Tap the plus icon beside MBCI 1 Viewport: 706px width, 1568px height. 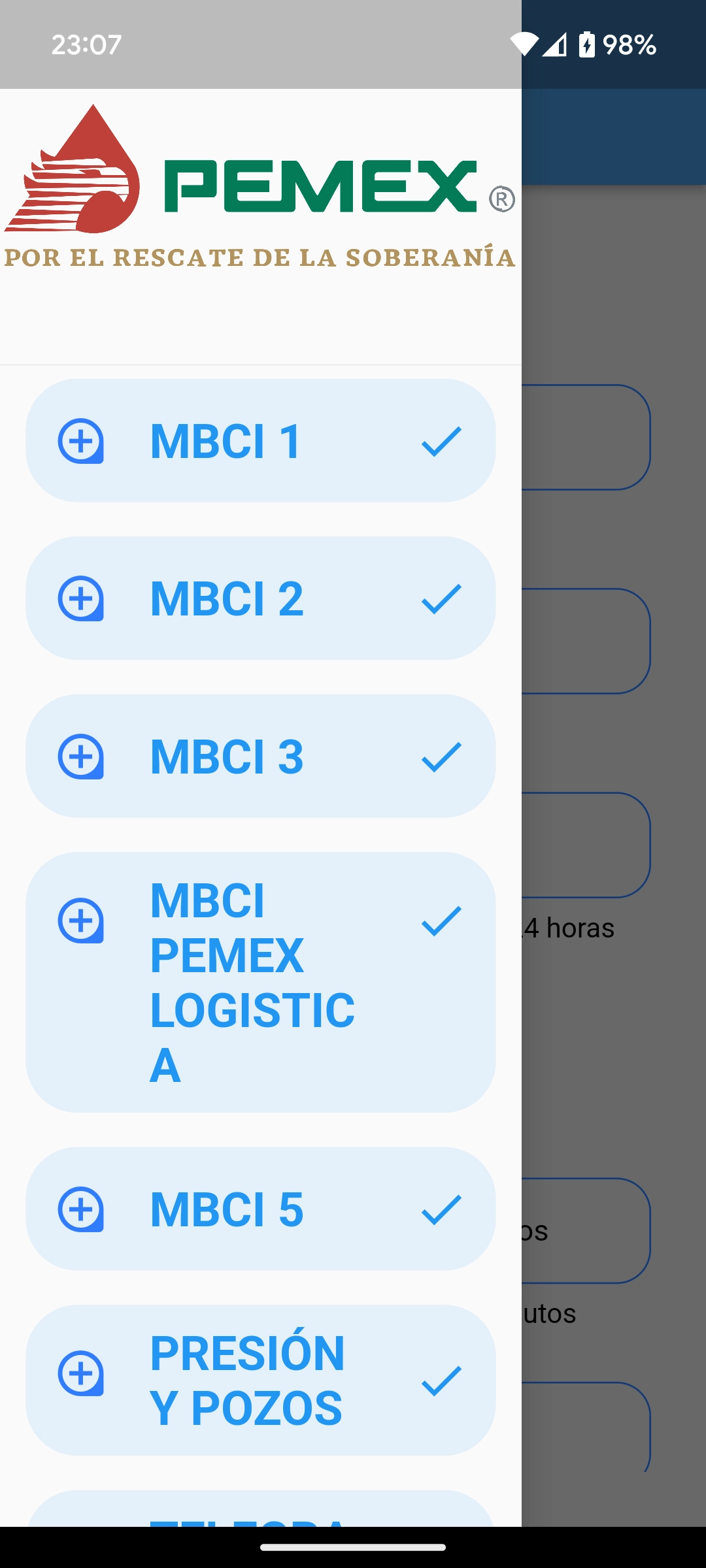tap(81, 441)
